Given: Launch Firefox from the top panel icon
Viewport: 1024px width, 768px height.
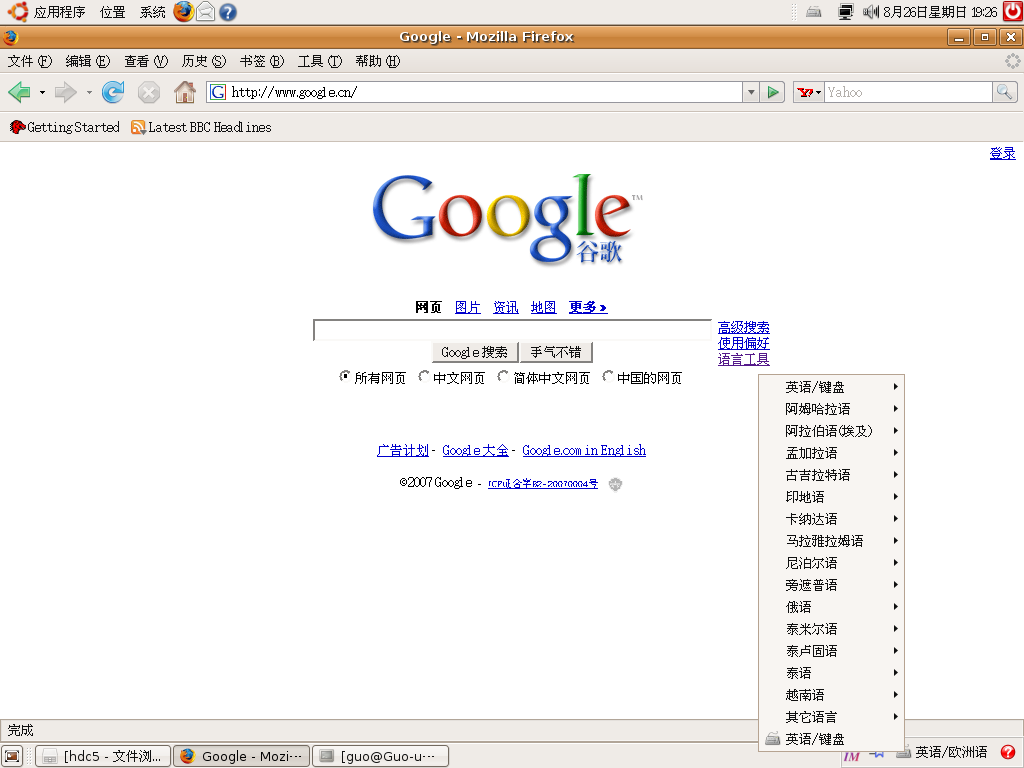Looking at the screenshot, I should pyautogui.click(x=184, y=12).
